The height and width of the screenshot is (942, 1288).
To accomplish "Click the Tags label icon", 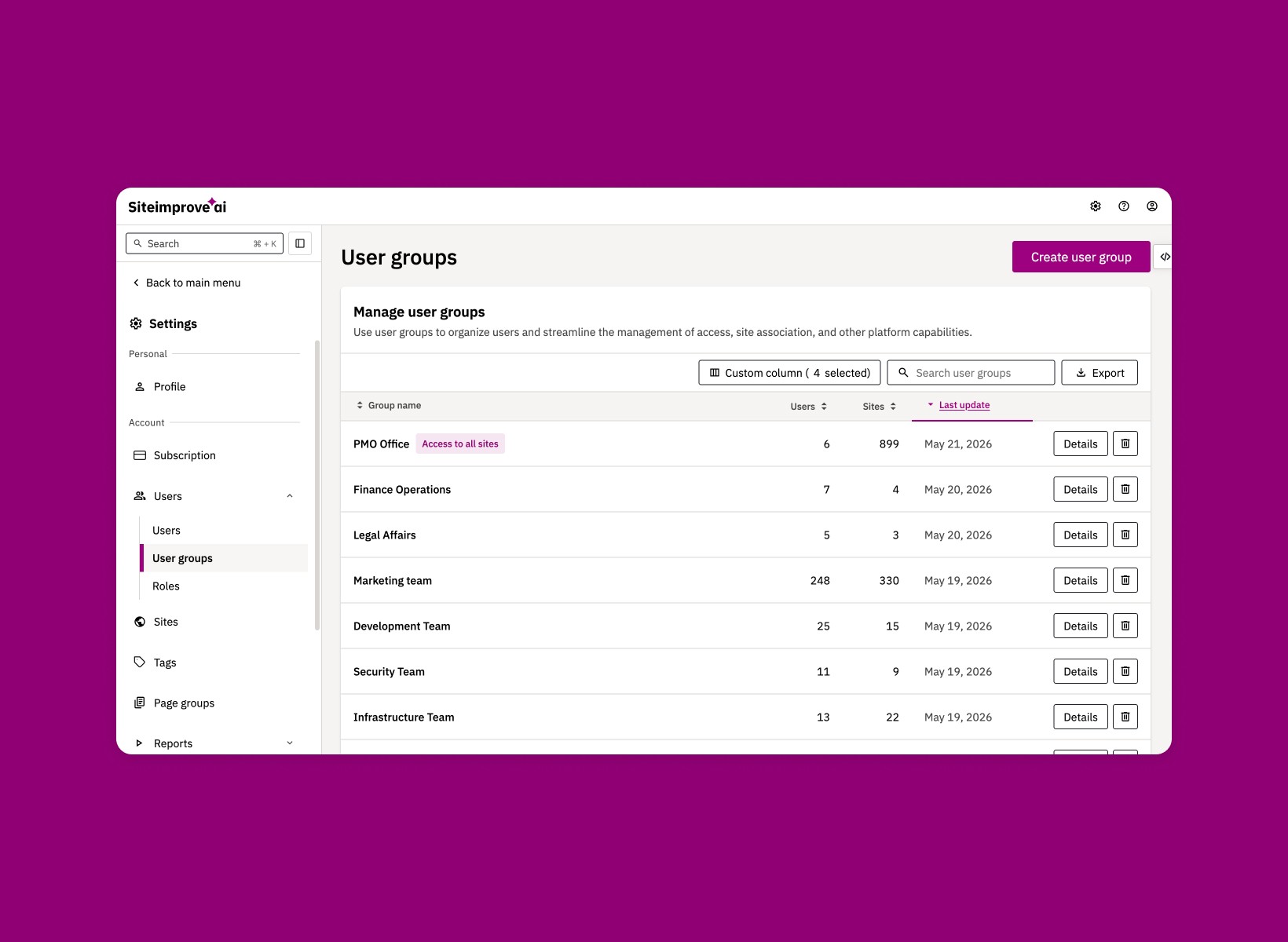I will [140, 662].
